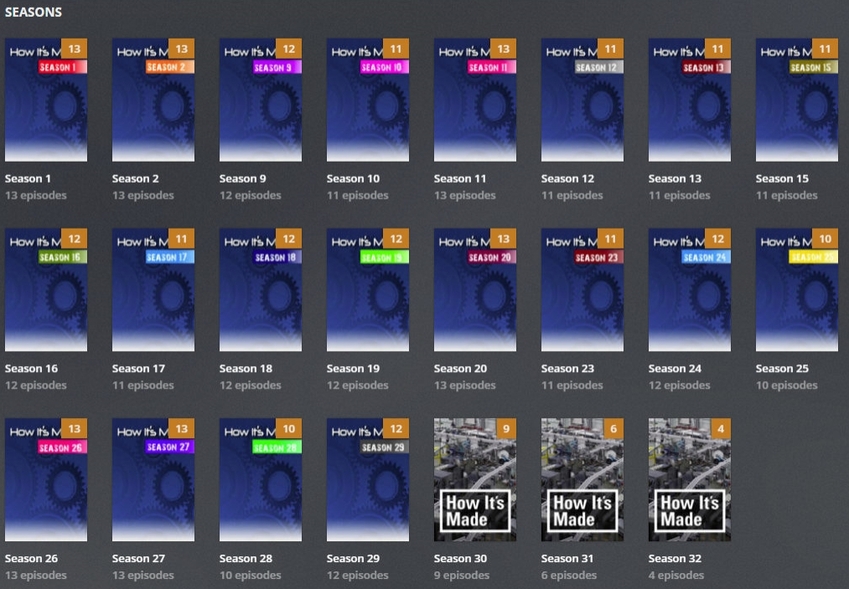Open the Season 26 poster thumbnail
The image size is (849, 589).
pos(46,480)
